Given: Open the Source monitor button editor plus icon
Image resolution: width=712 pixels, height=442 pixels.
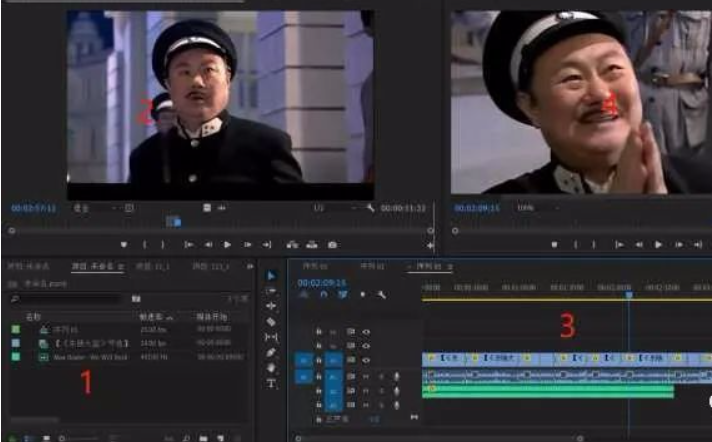Looking at the screenshot, I should [x=430, y=245].
